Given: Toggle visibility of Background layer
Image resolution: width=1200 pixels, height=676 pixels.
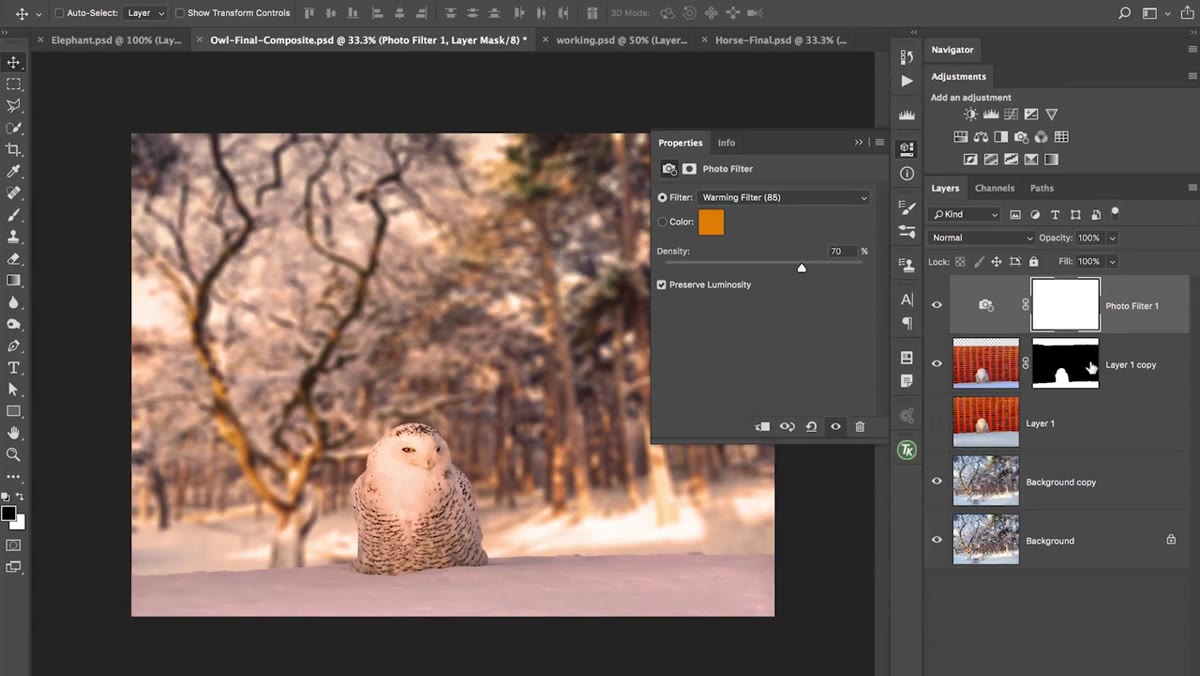Looking at the screenshot, I should click(937, 540).
